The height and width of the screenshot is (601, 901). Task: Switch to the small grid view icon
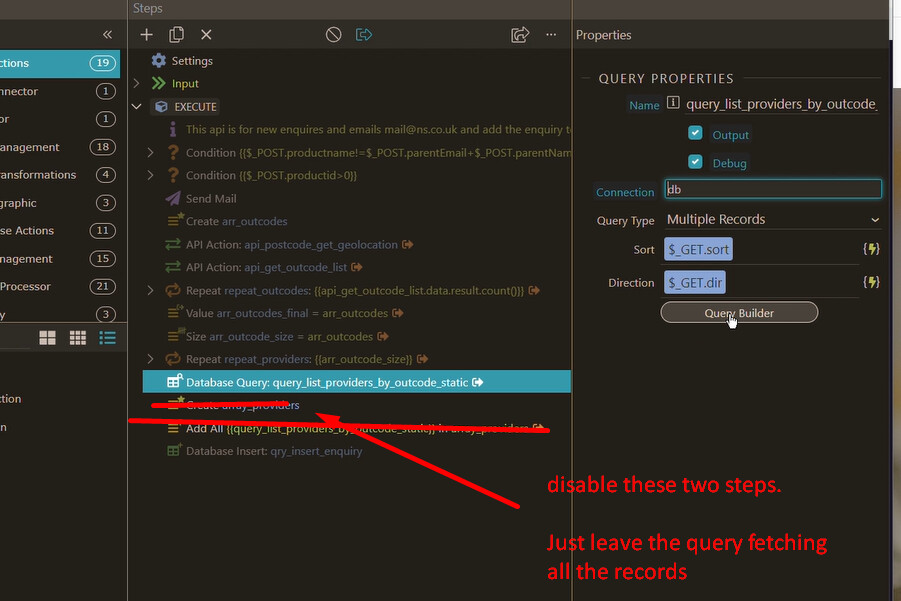click(78, 338)
